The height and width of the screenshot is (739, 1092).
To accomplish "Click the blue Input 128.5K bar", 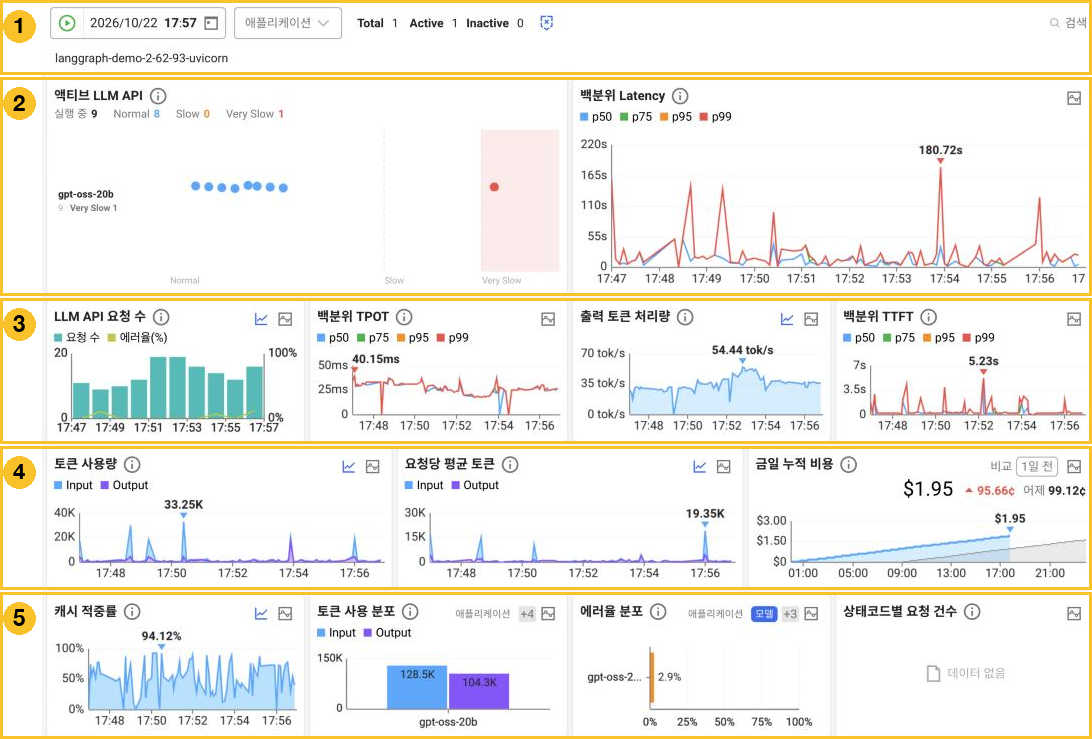I will point(416,687).
